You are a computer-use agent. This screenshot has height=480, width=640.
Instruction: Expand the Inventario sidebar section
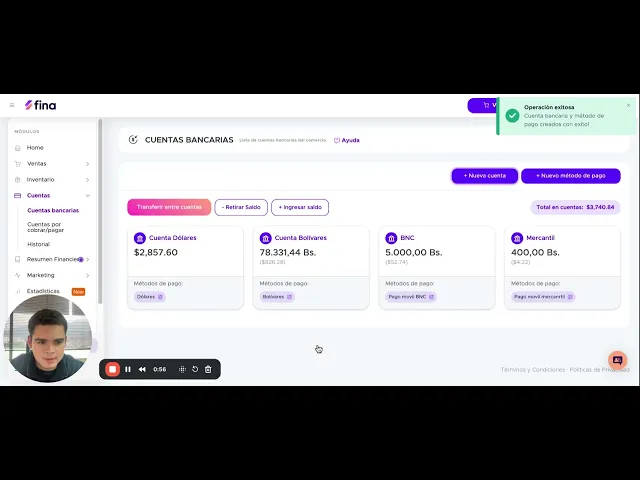click(52, 180)
